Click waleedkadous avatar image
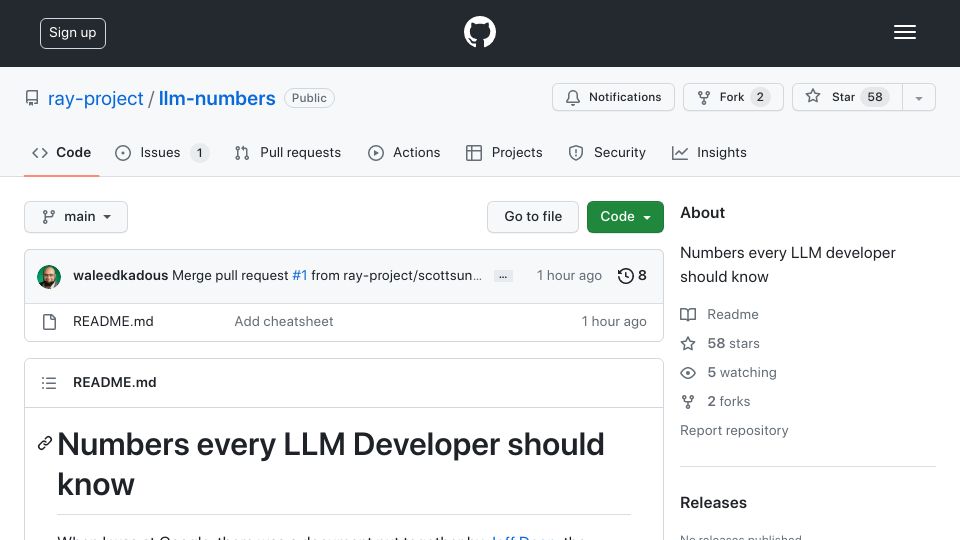 click(49, 277)
